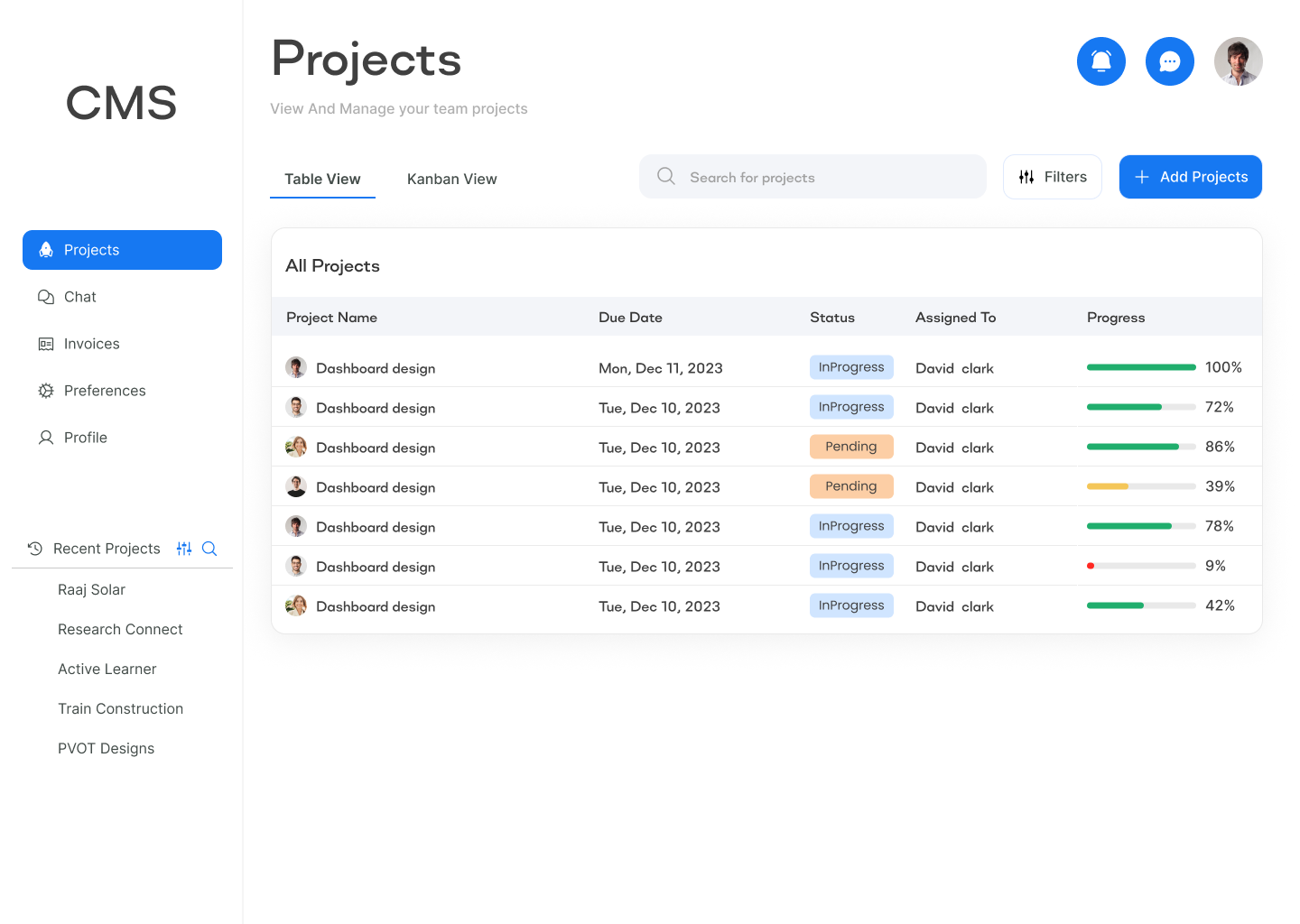
Task: Click the messages chat icon in header
Action: 1170,60
